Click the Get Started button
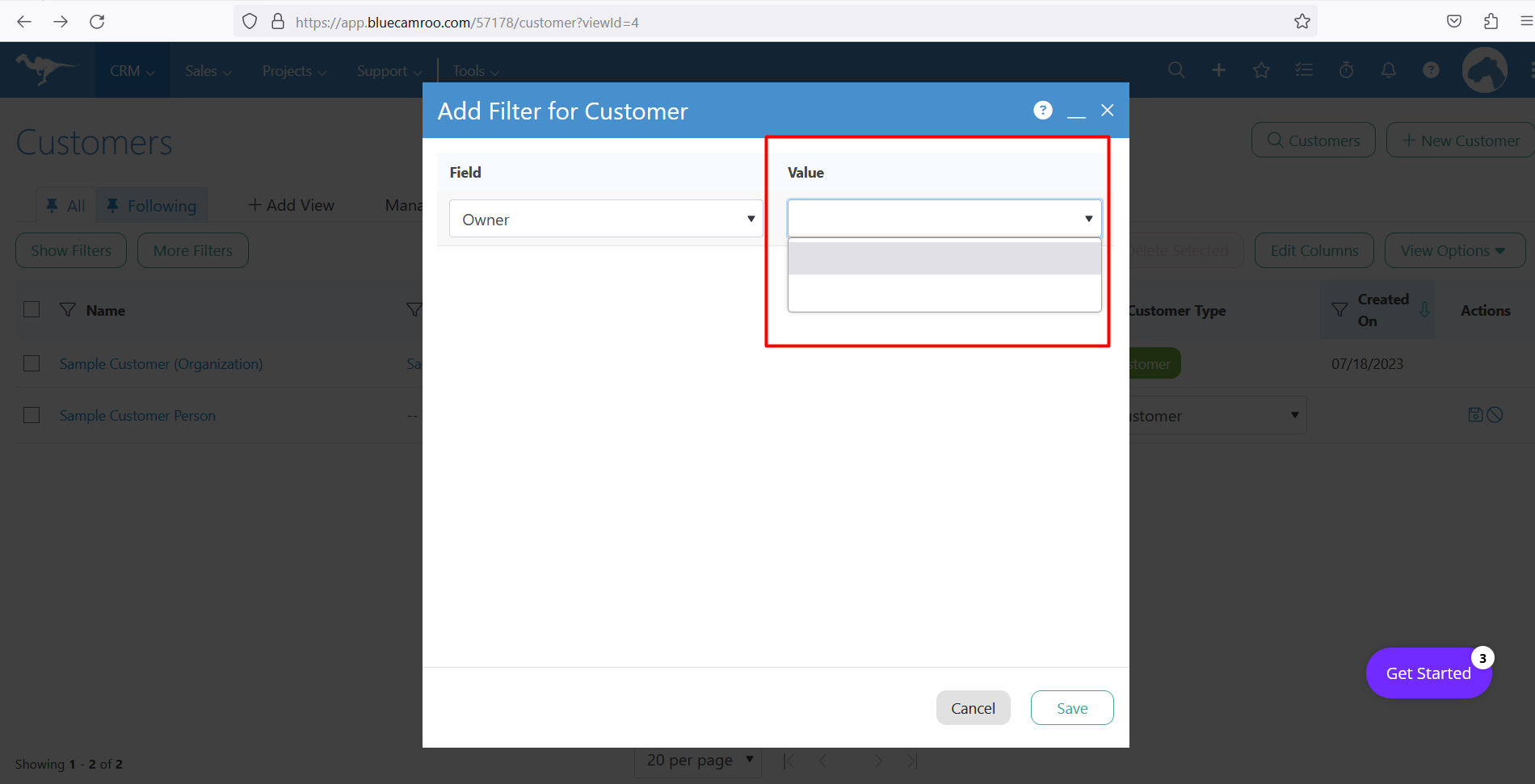 [x=1428, y=673]
